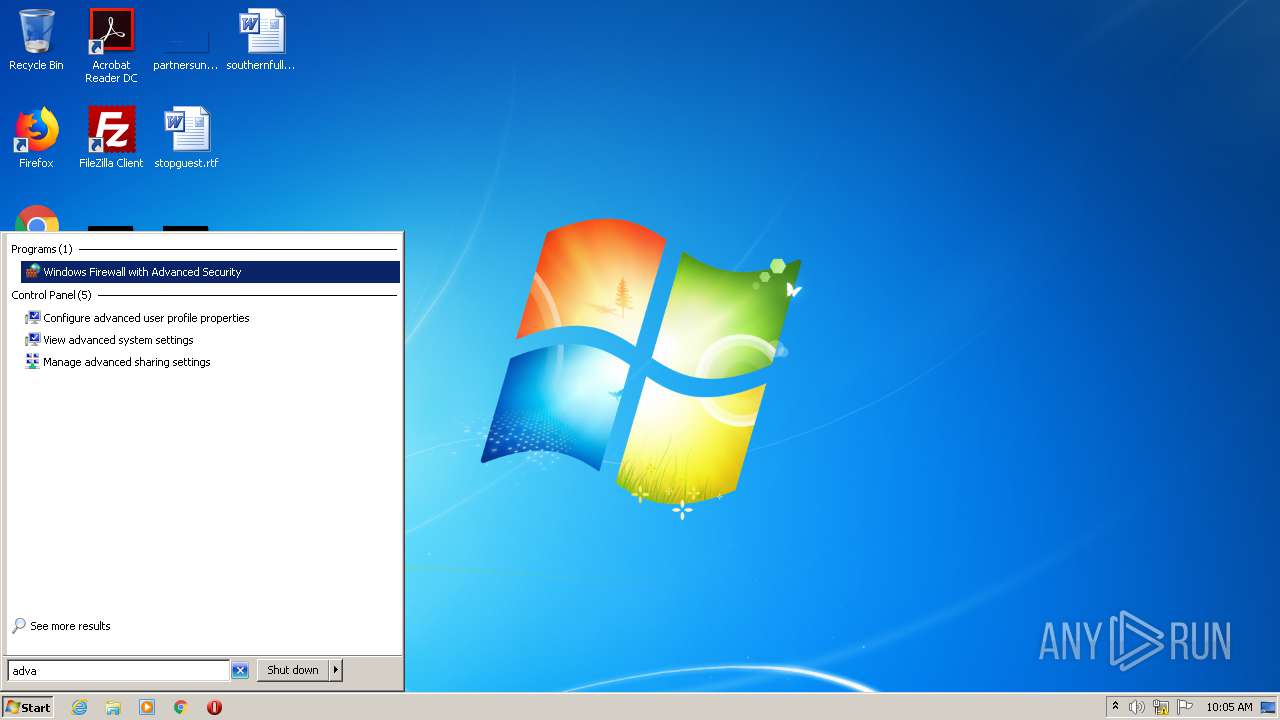1280x720 pixels.
Task: Clear the search text with the X button
Action: (x=240, y=670)
